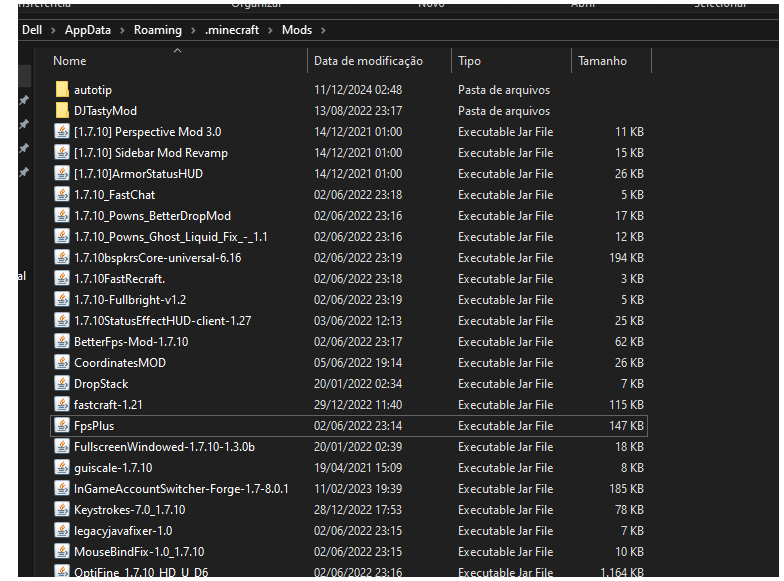This screenshot has height=581, width=784.
Task: Expand the chevron after Roaming in breadcrumb
Action: (193, 30)
